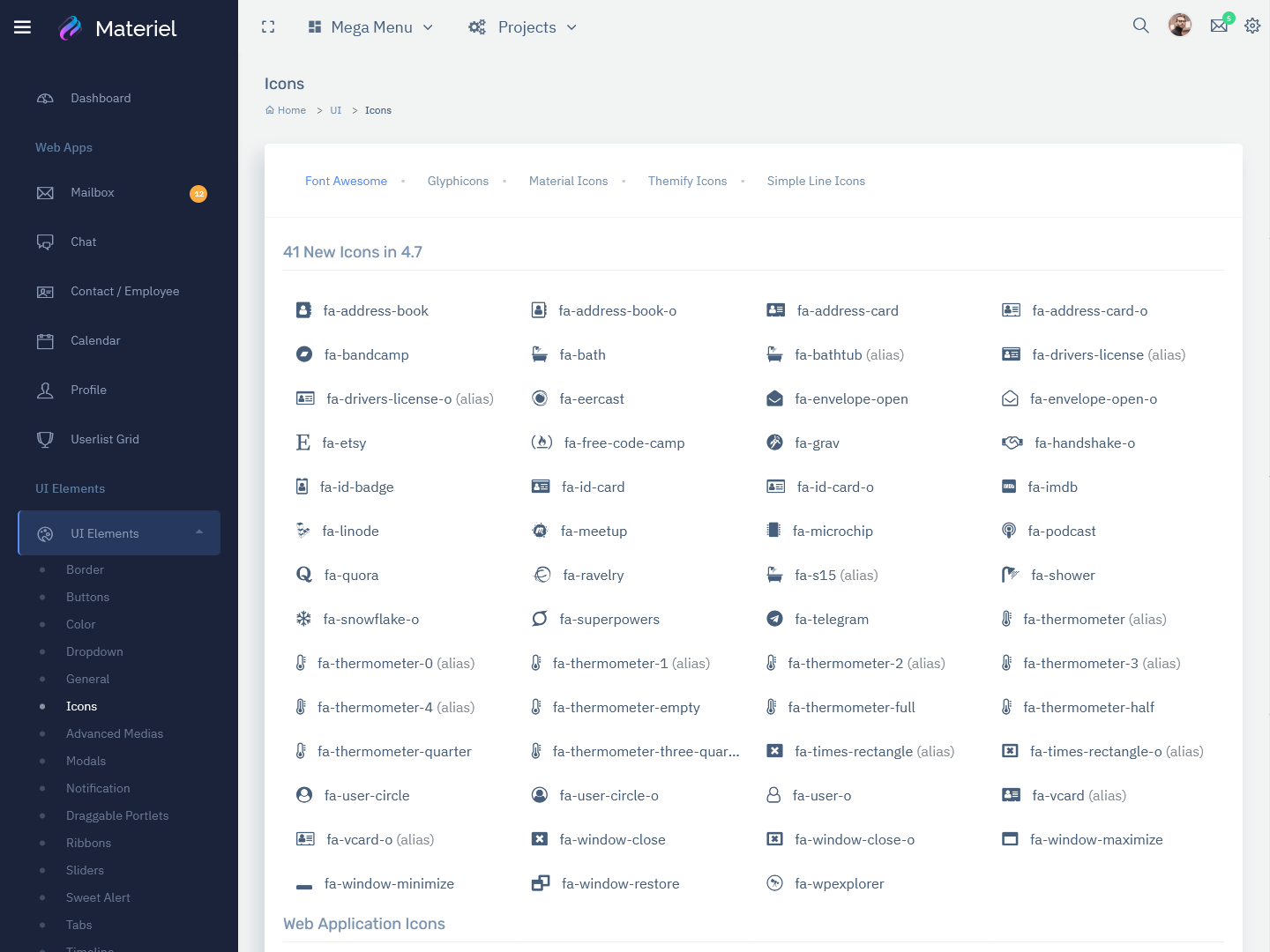Click the fa-thermometer-full label text
Viewport: 1270px width, 952px height.
851,707
